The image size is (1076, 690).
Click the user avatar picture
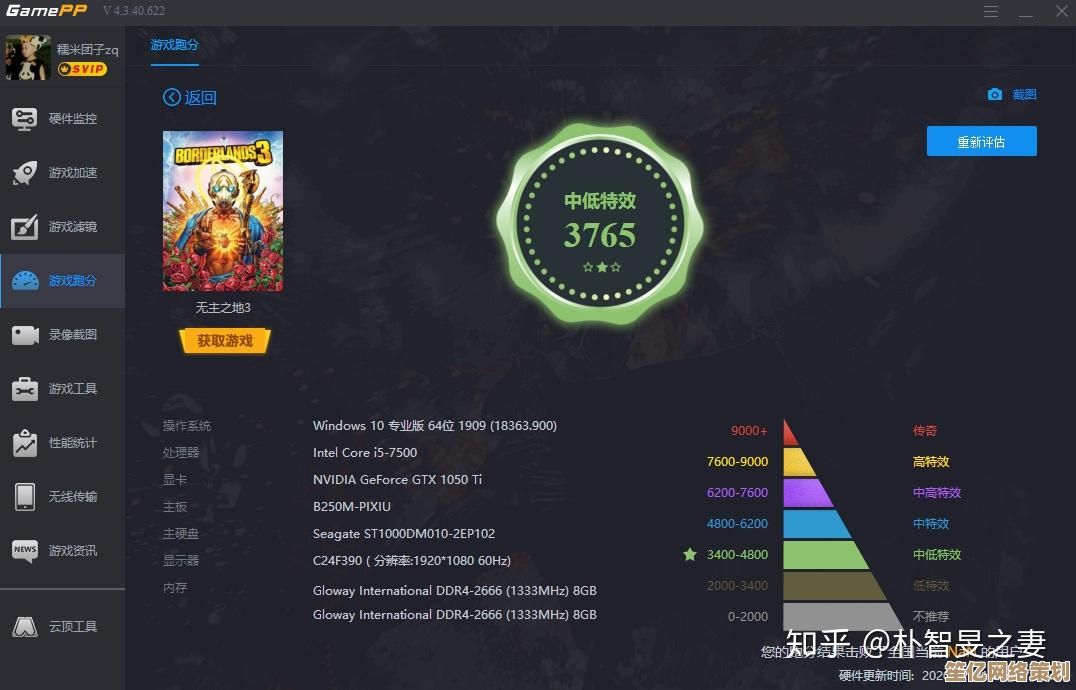28,58
